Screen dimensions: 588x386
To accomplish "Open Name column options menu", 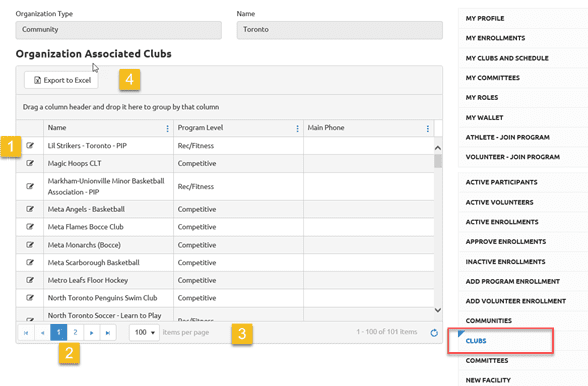I will click(x=167, y=128).
